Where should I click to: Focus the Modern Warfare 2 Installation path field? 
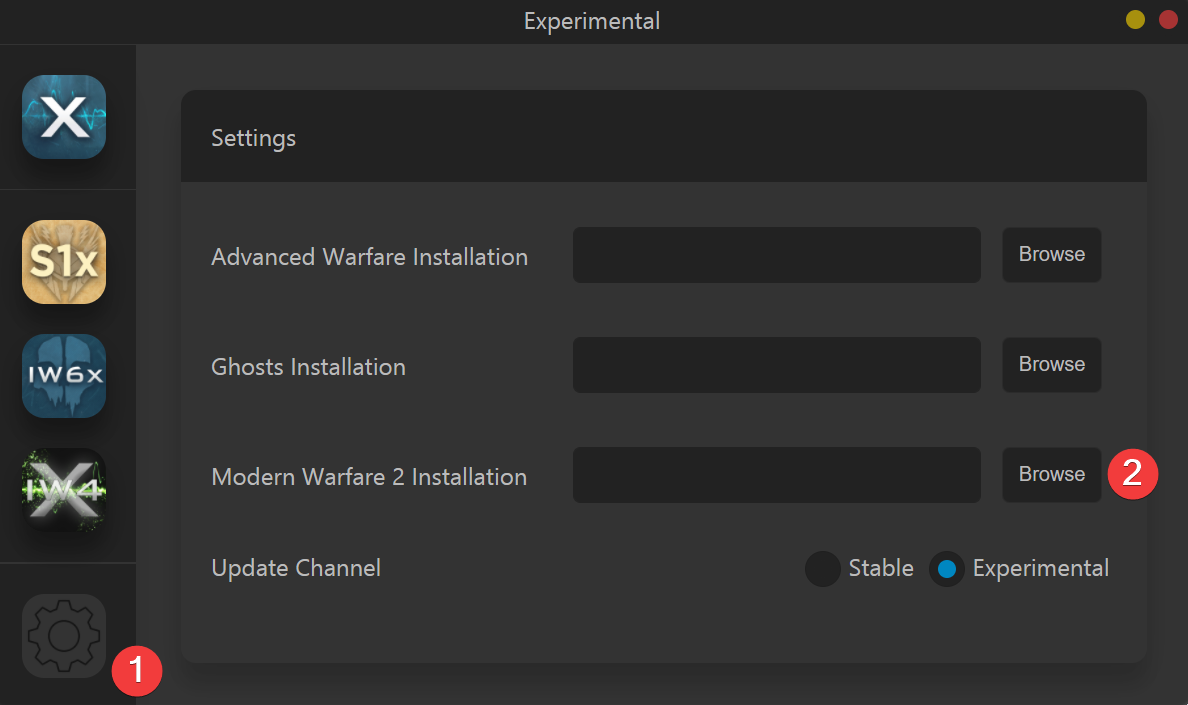click(777, 475)
